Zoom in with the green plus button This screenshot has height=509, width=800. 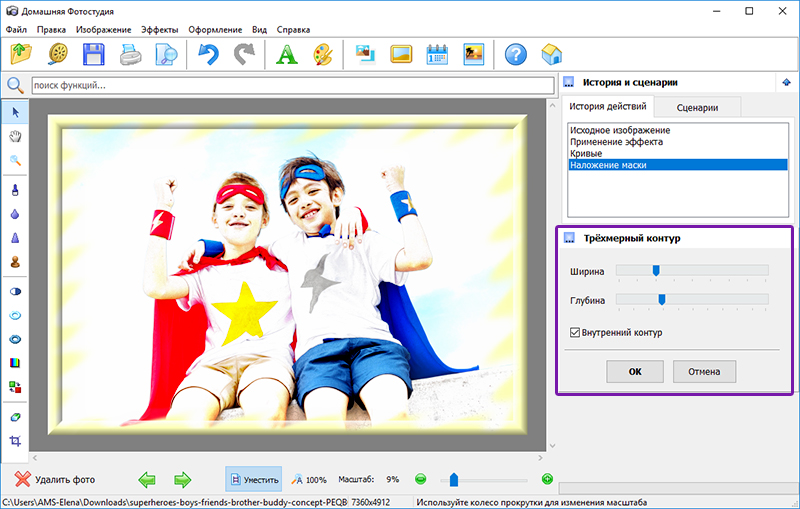[x=547, y=479]
